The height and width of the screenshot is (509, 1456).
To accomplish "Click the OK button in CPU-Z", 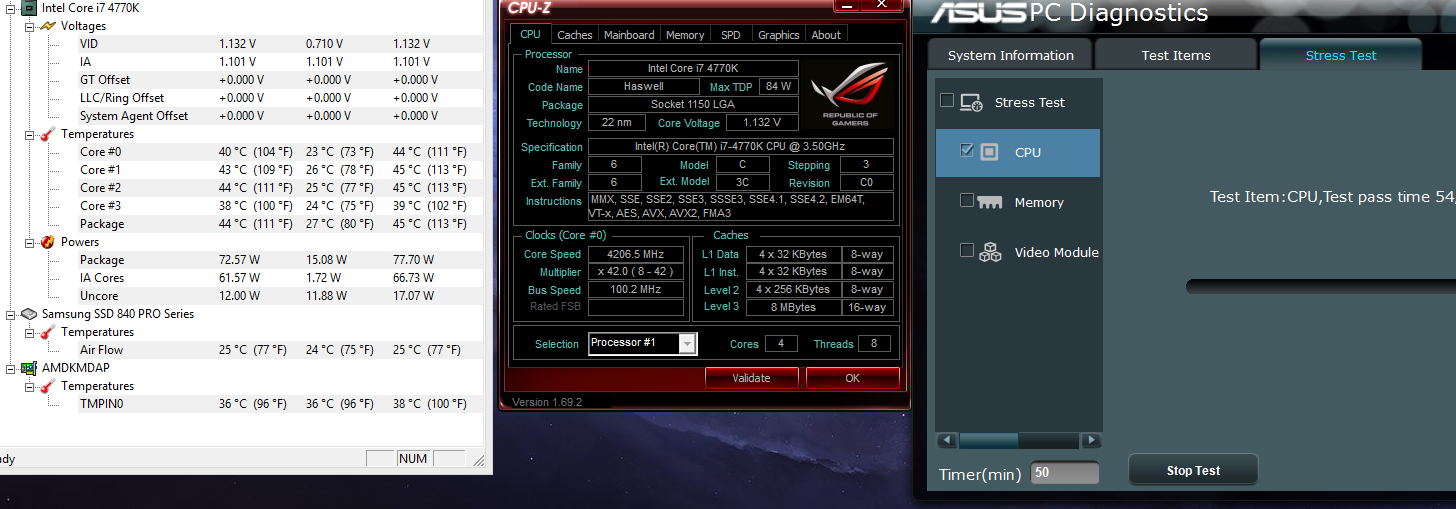I will tap(852, 378).
